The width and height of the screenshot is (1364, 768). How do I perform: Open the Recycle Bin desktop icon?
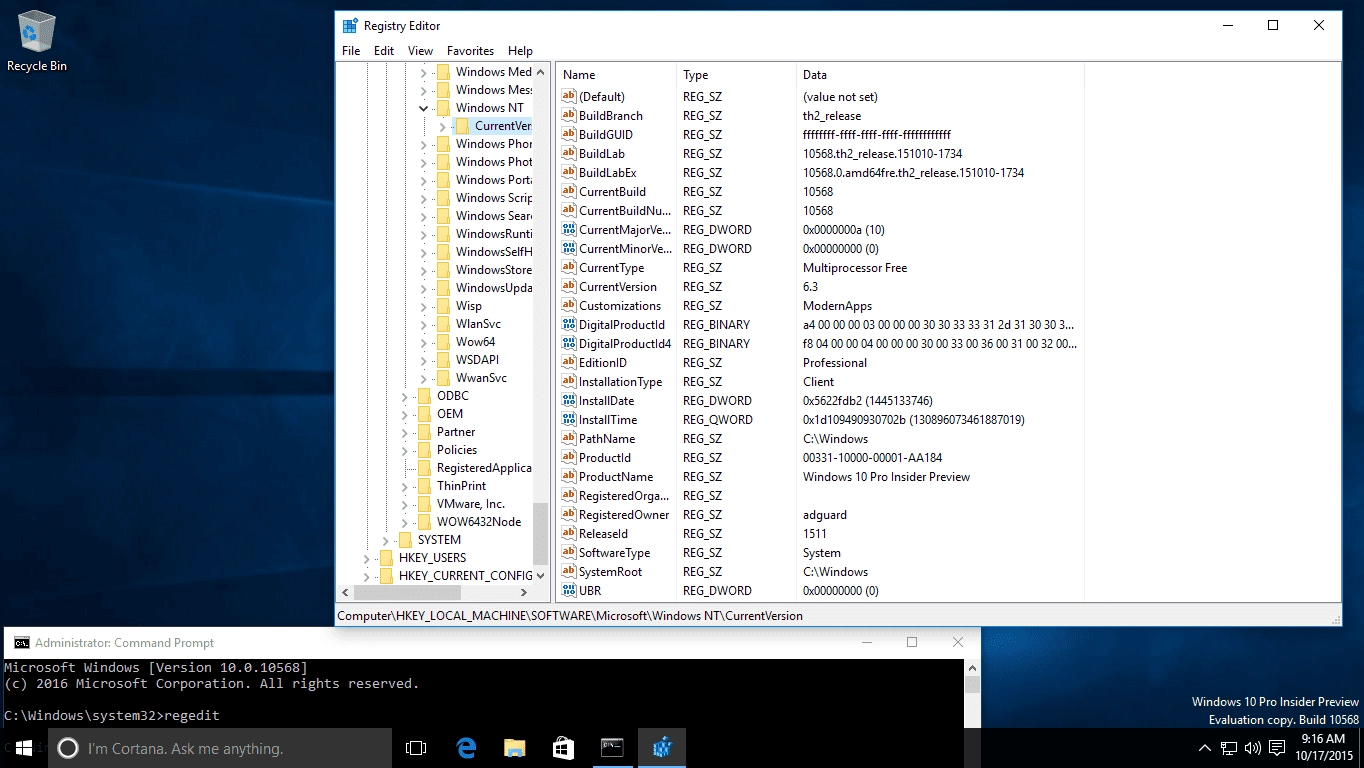coord(36,42)
